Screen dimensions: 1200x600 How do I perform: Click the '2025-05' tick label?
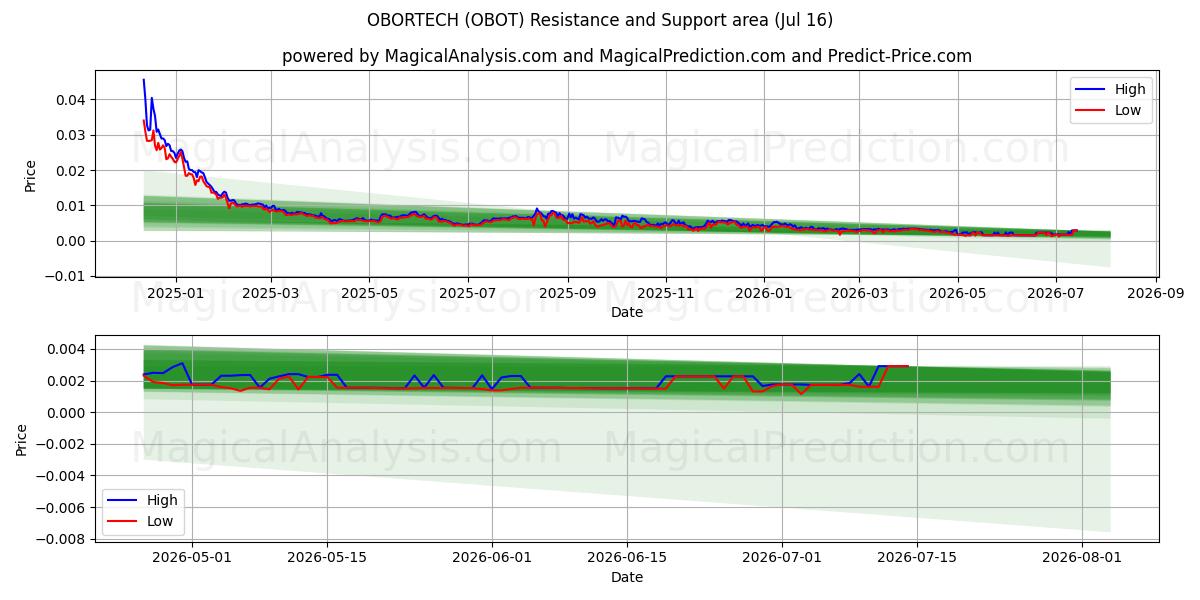click(x=369, y=293)
